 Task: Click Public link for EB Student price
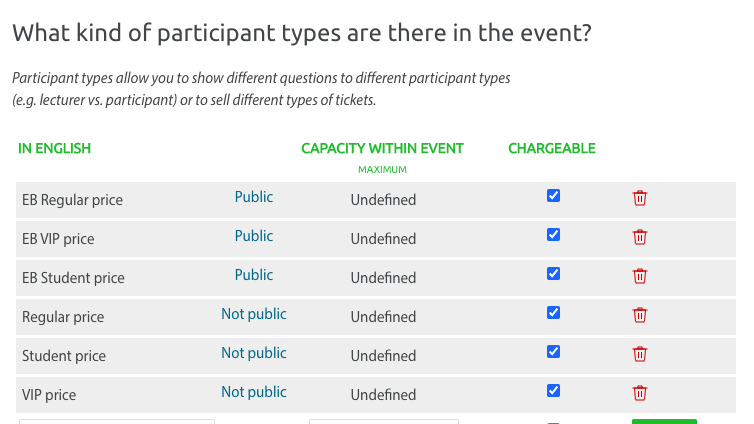click(254, 275)
